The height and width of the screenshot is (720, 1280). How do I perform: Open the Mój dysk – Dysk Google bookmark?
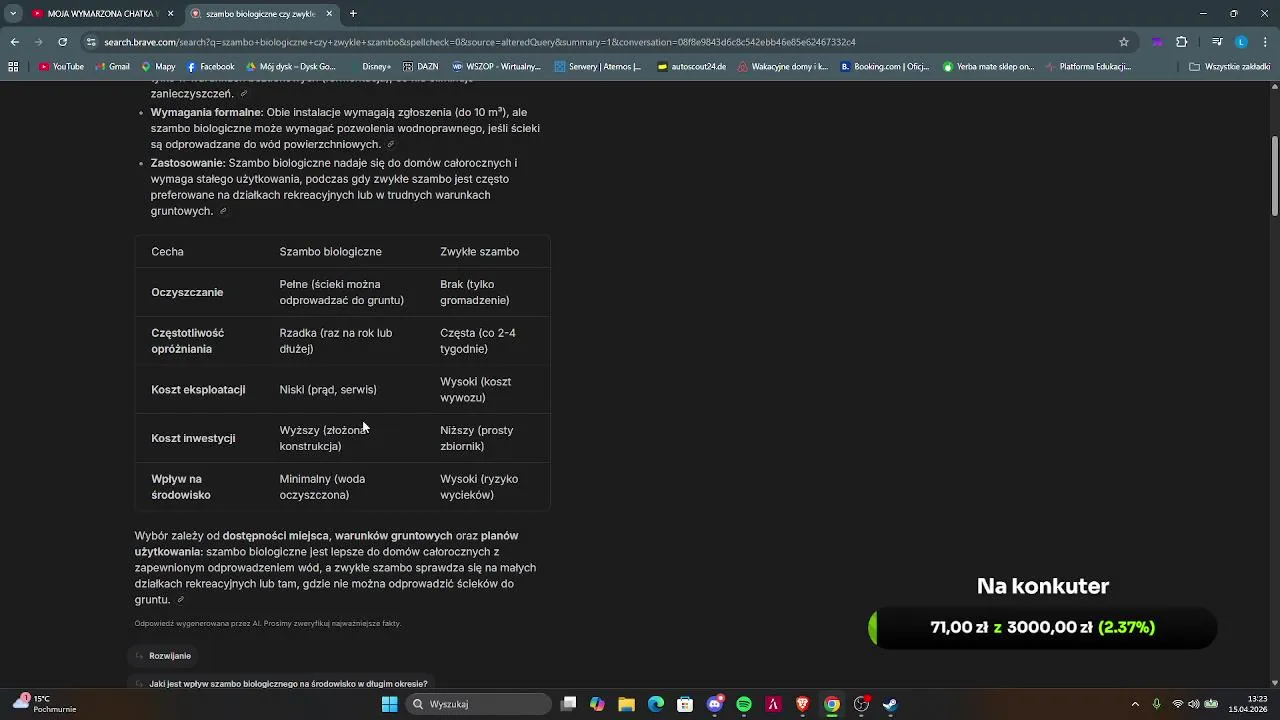tap(291, 67)
